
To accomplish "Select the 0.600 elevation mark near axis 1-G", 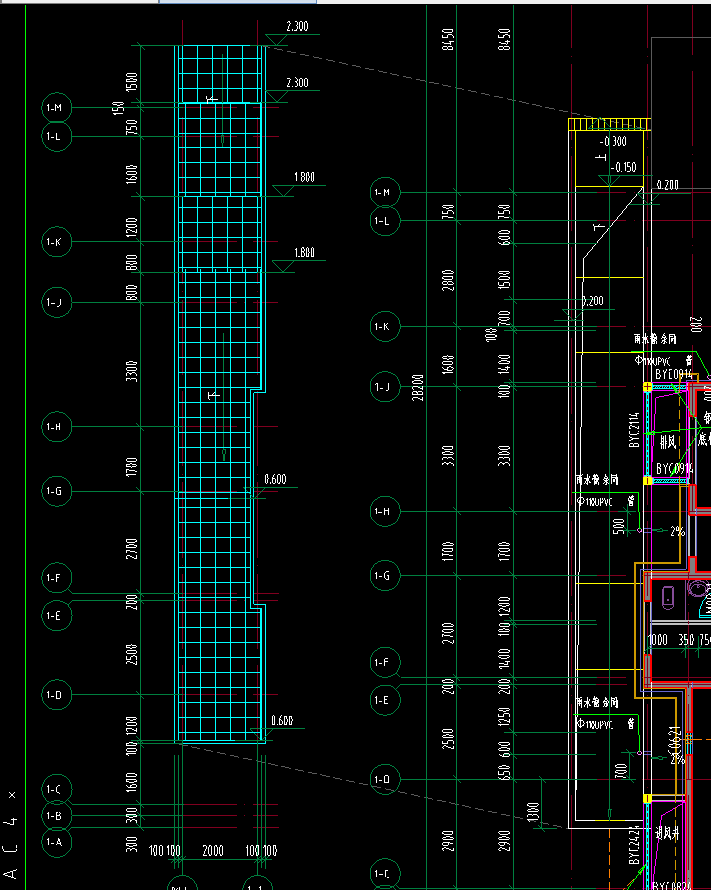I will (x=275, y=480).
